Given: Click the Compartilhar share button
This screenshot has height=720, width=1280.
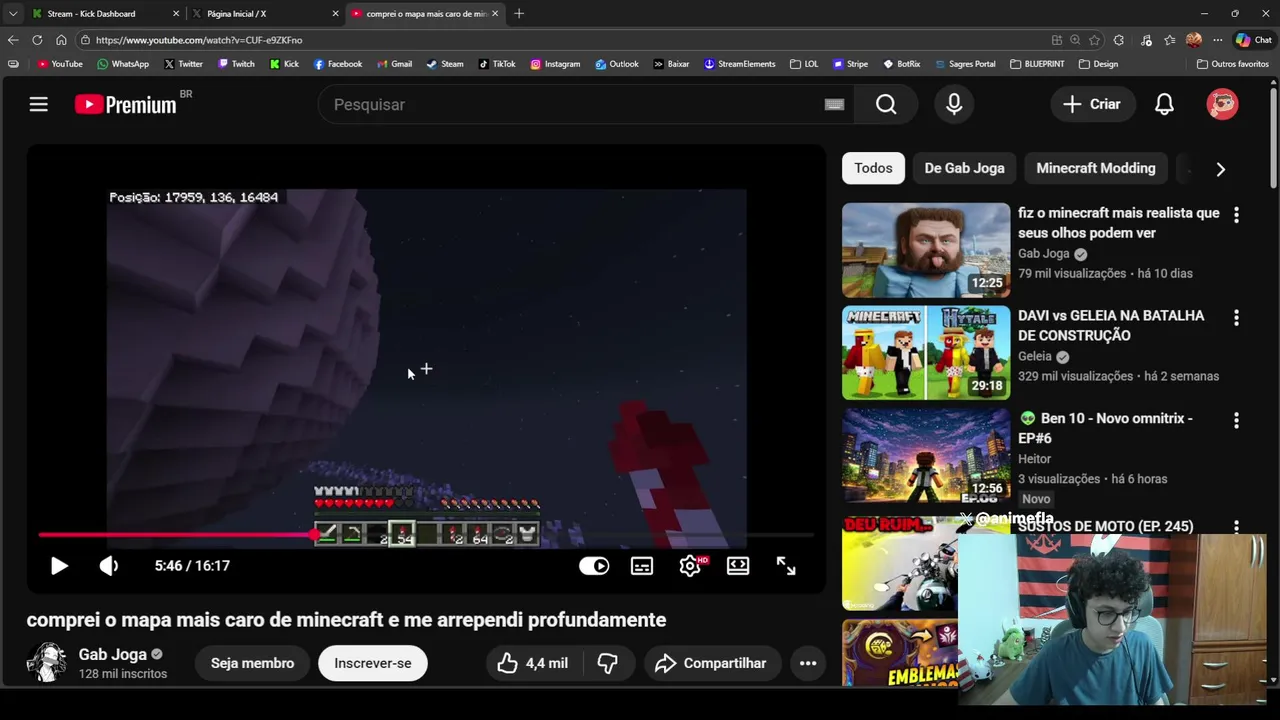Looking at the screenshot, I should (x=710, y=663).
